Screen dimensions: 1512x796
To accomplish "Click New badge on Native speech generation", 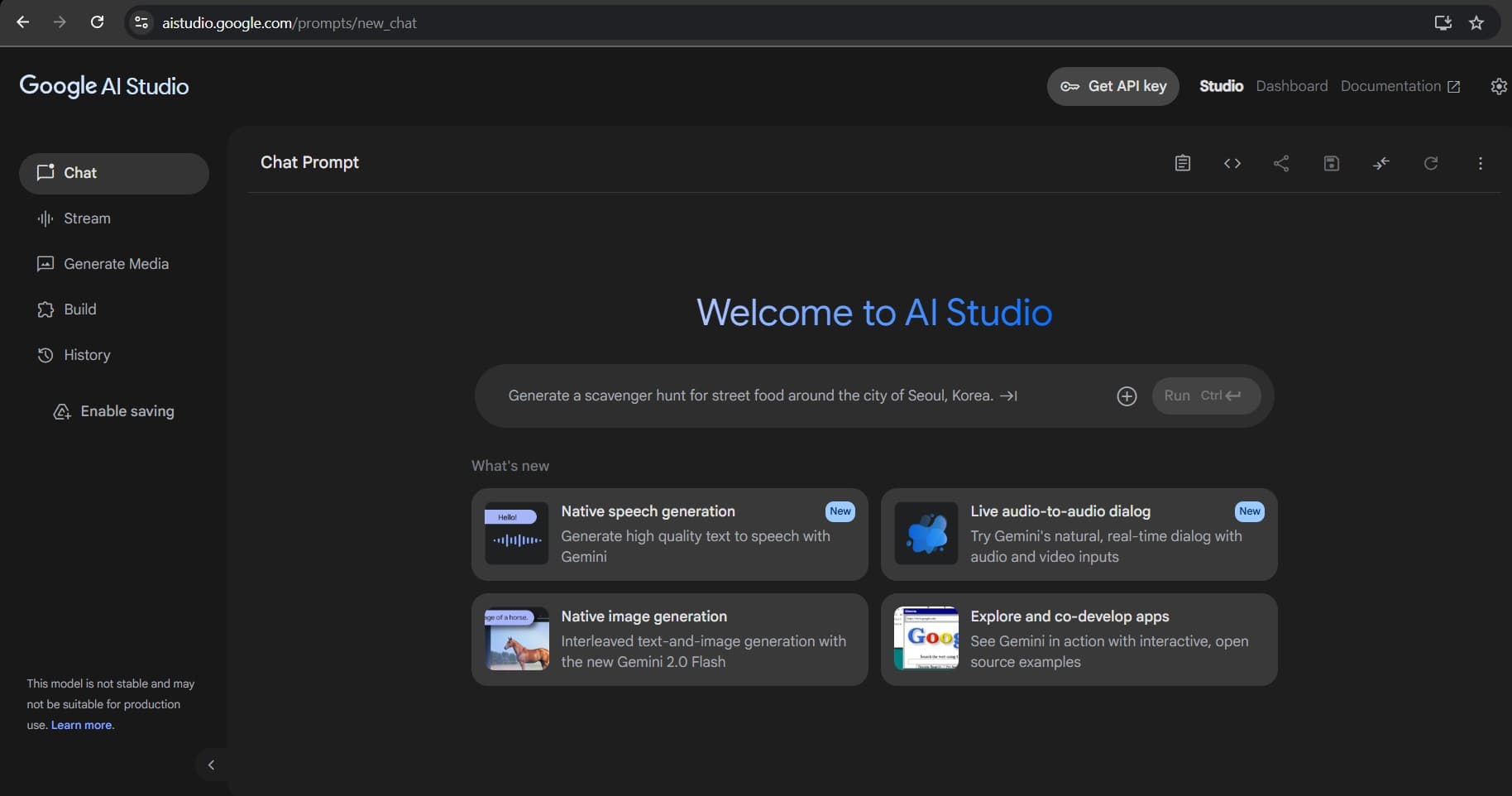I will tap(840, 511).
